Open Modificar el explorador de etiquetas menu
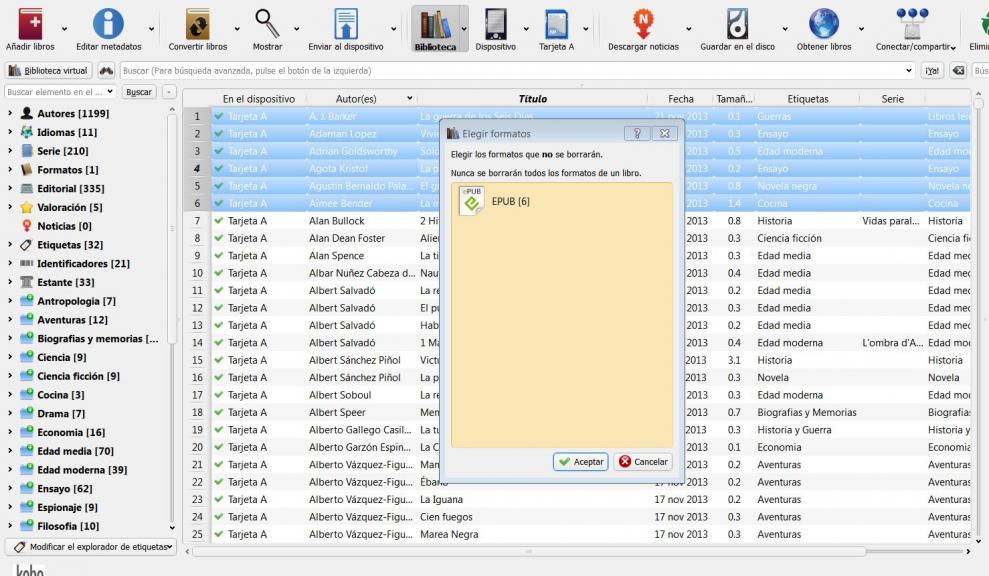The image size is (989, 576). (x=91, y=547)
